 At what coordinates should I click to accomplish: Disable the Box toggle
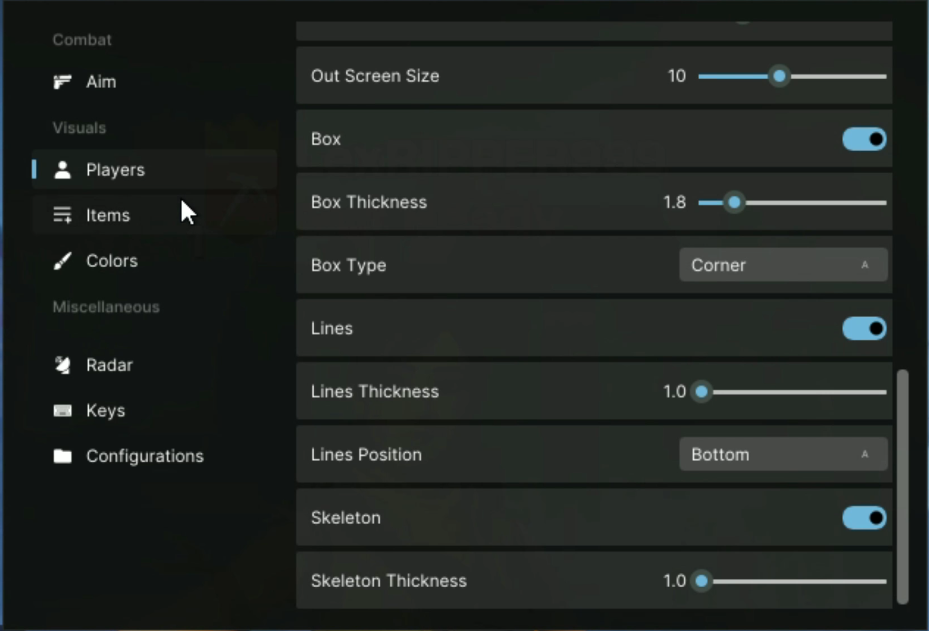click(864, 139)
